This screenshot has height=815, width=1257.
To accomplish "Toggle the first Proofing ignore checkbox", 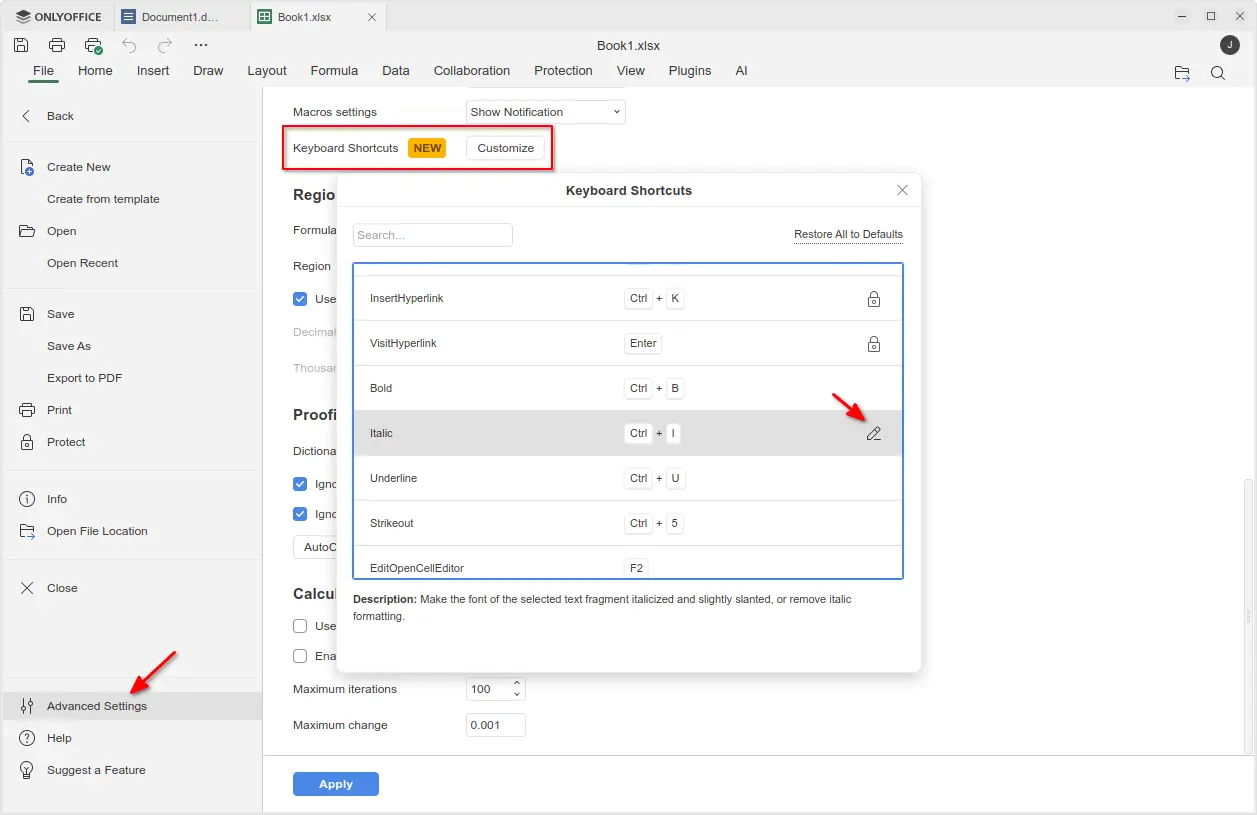I will pos(300,484).
